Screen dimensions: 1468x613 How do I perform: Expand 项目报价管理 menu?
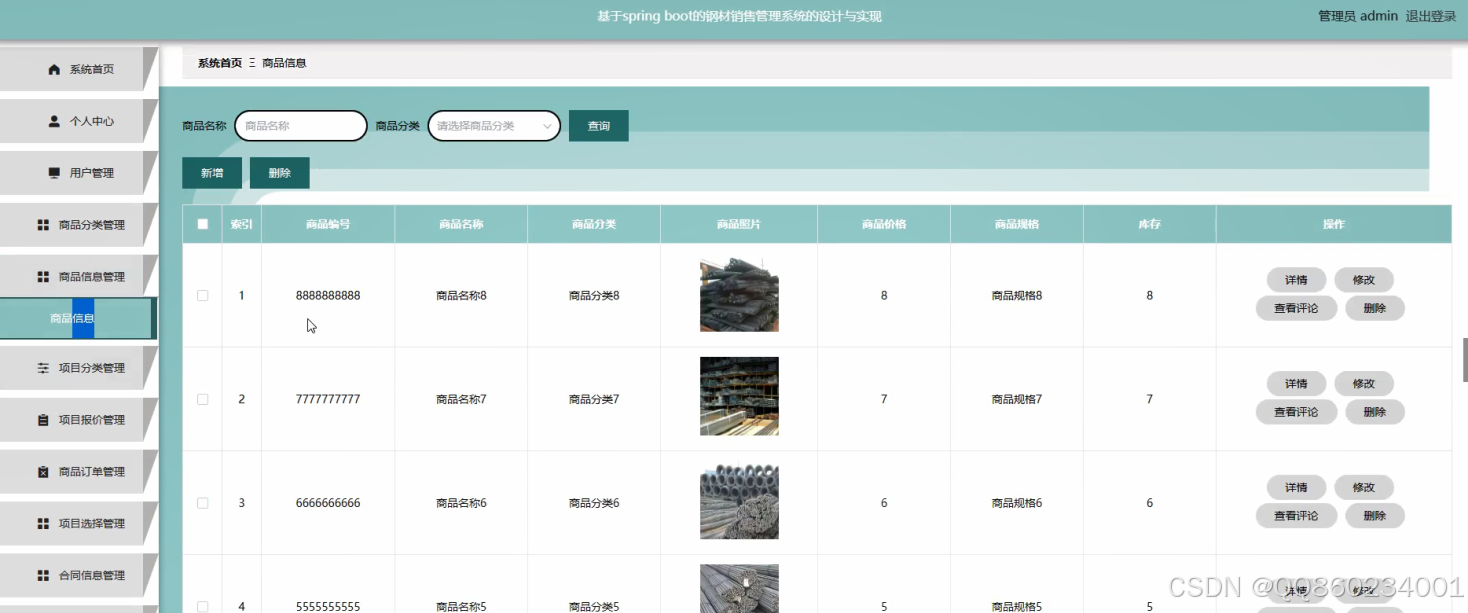click(79, 420)
